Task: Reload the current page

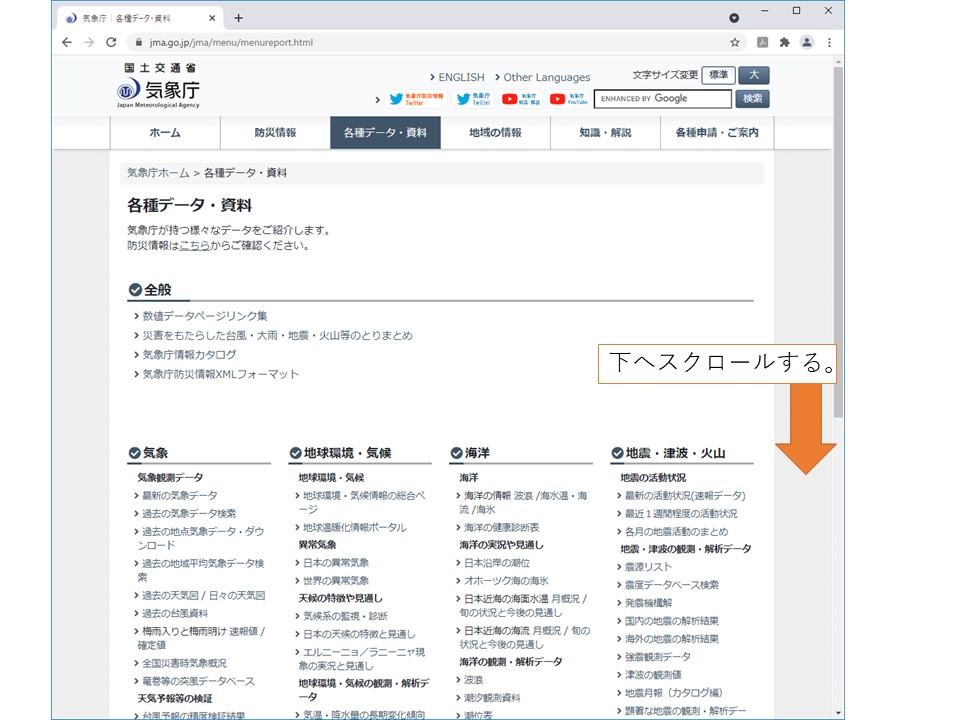Action: pos(111,42)
